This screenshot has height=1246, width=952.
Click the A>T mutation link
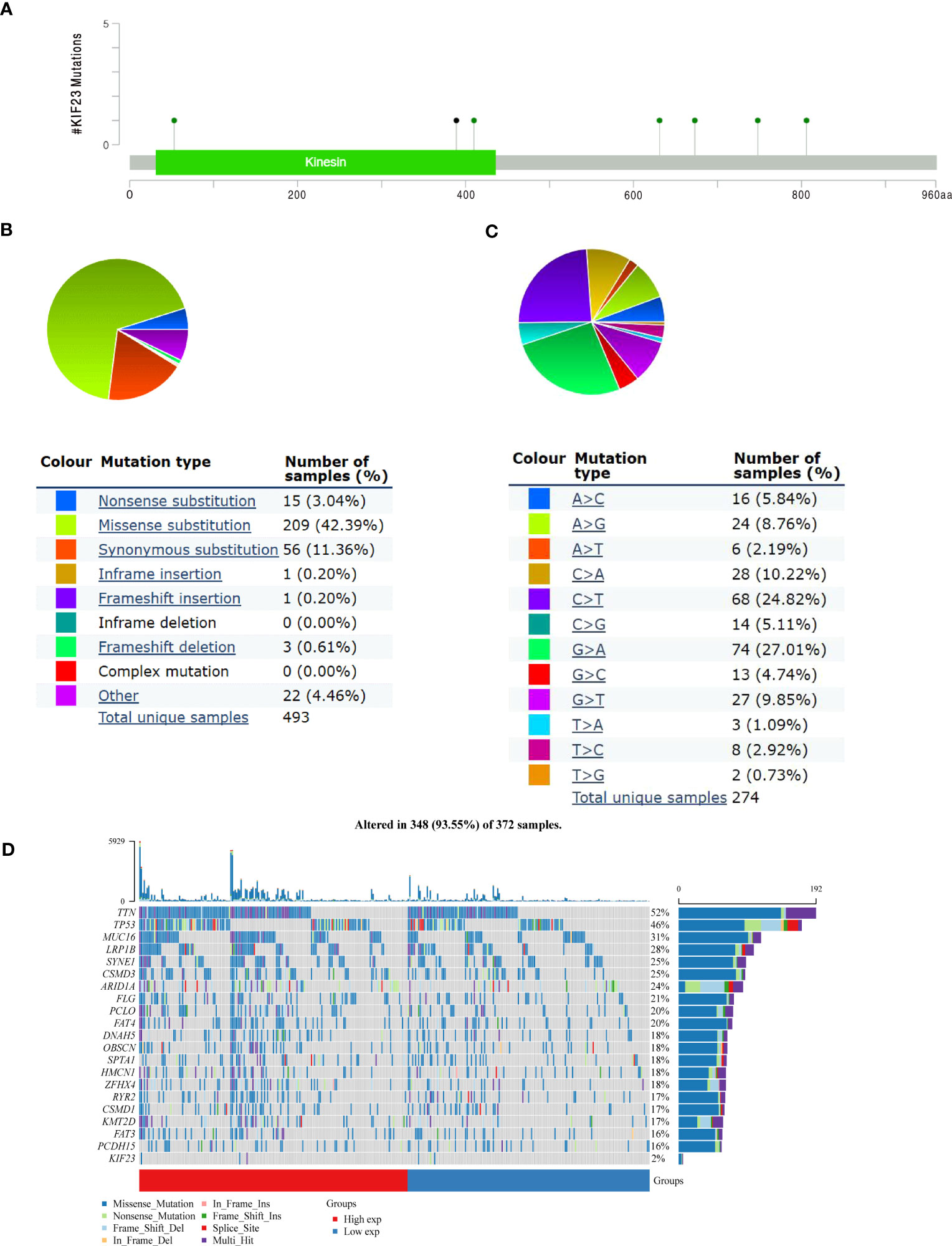point(588,549)
